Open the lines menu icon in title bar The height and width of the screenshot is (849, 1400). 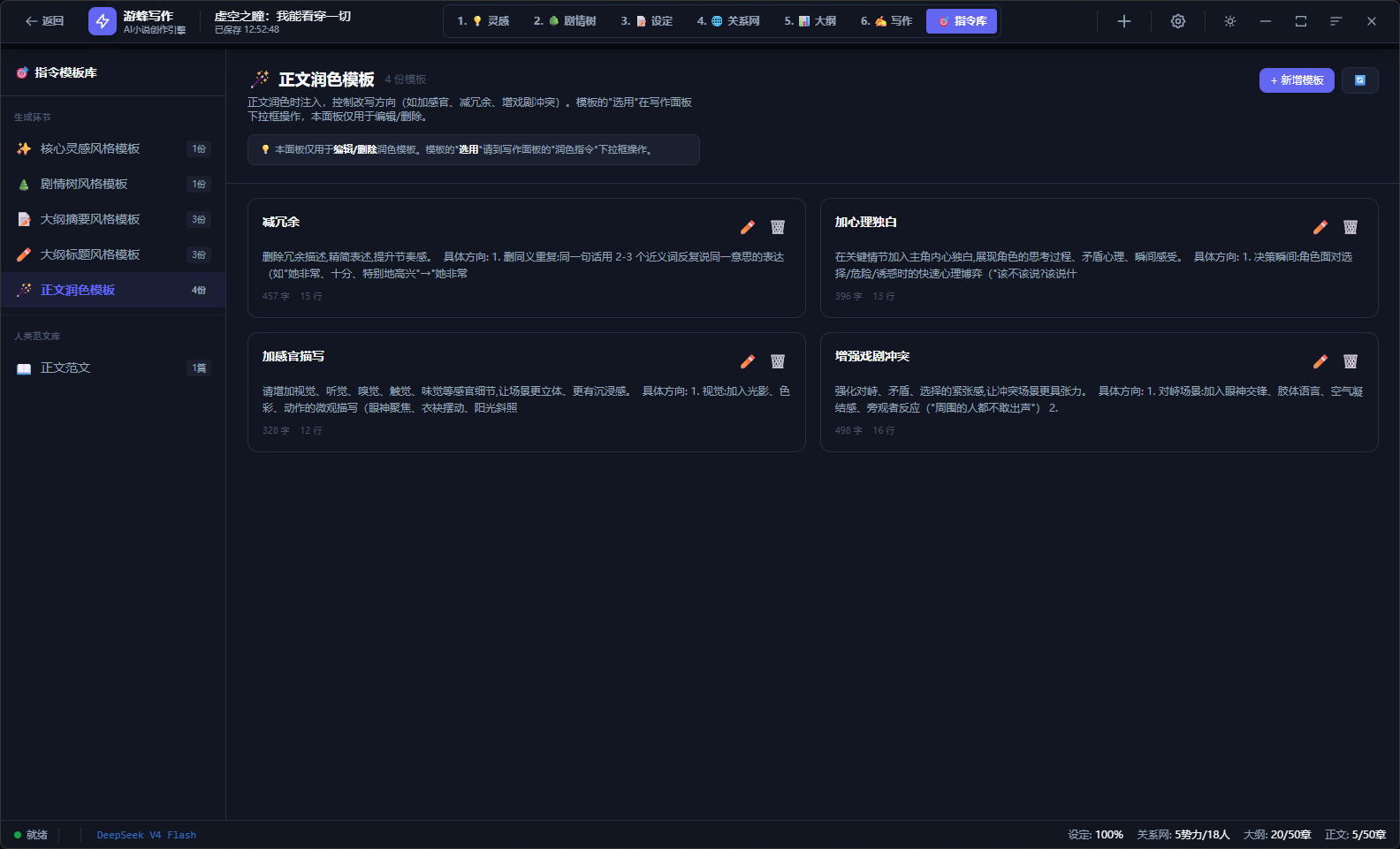(x=1336, y=21)
